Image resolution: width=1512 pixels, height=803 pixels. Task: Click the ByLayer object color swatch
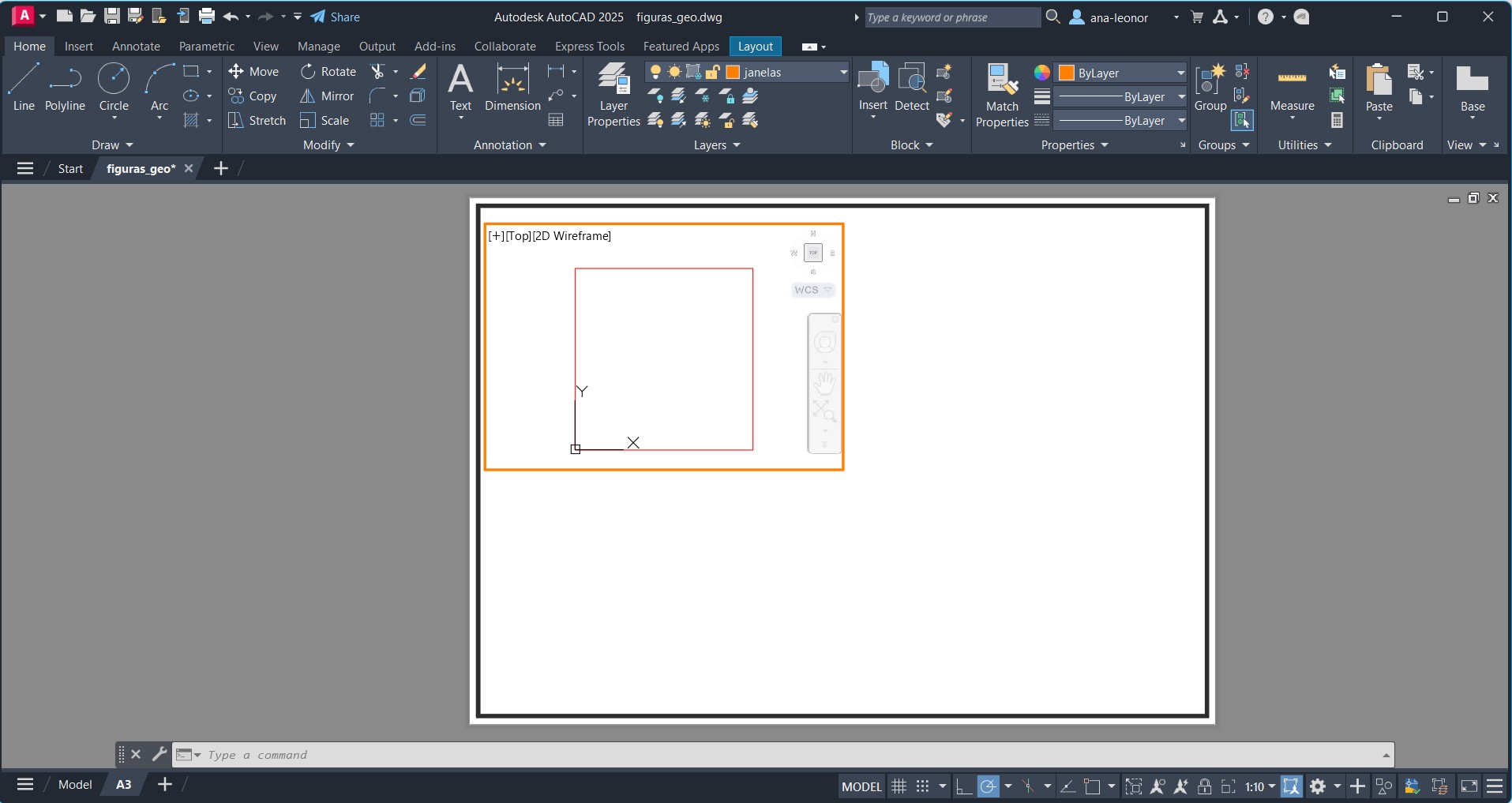tap(1067, 73)
